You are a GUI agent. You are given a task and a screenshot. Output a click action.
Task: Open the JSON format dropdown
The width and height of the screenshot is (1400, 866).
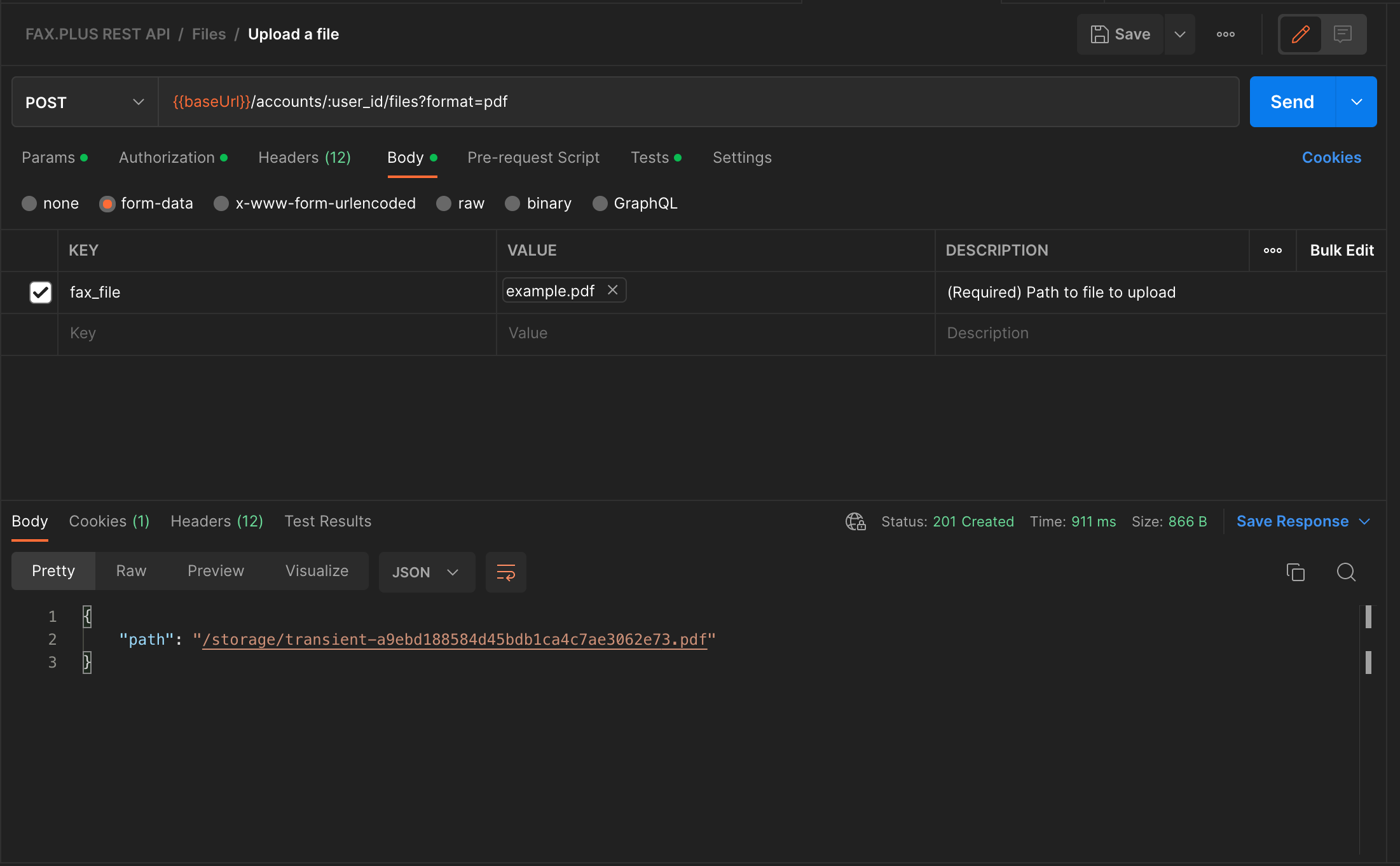point(426,572)
